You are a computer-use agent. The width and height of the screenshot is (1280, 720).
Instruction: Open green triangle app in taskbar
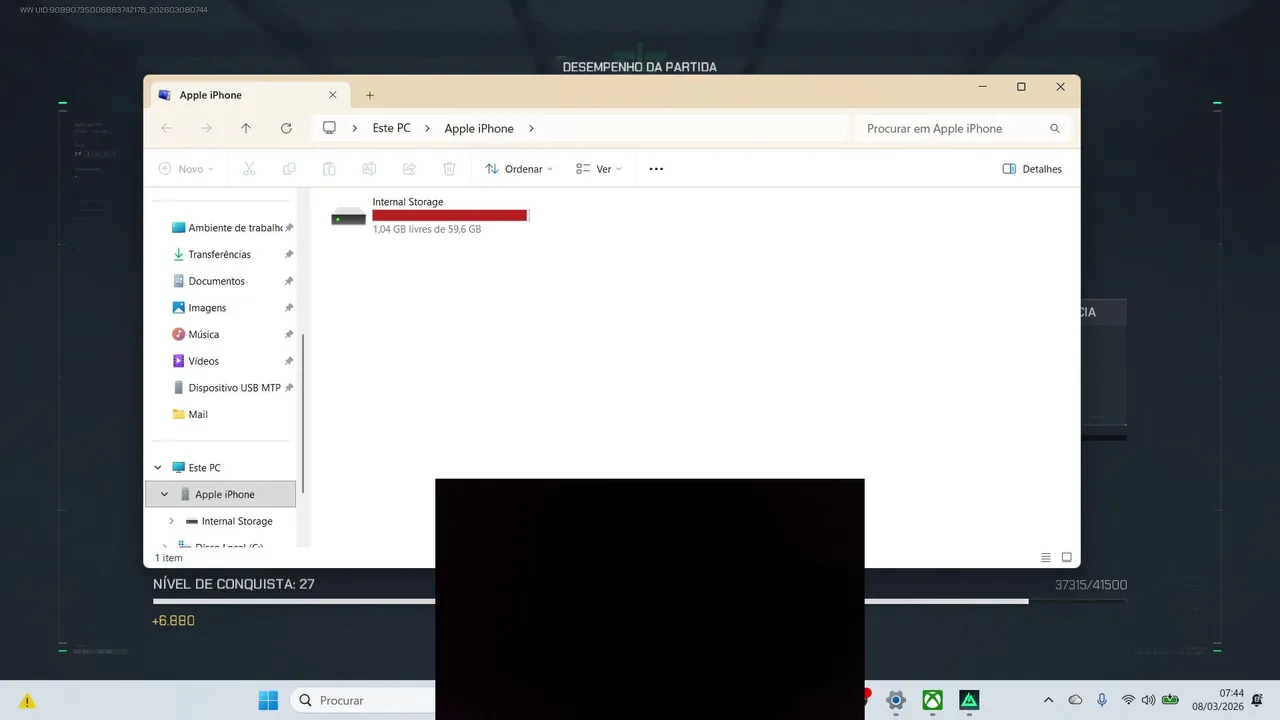[969, 700]
